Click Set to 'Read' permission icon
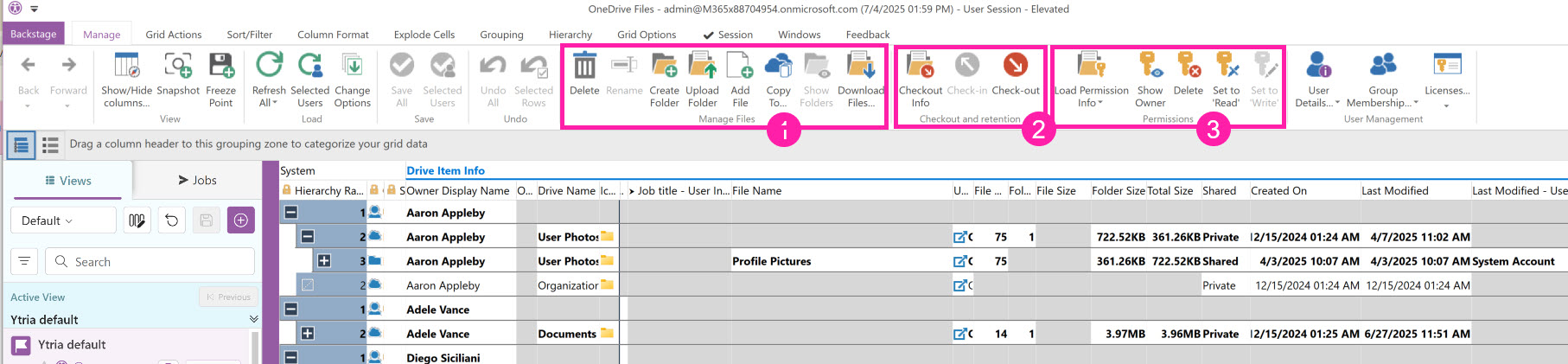This screenshot has width=1568, height=364. pos(1226,67)
